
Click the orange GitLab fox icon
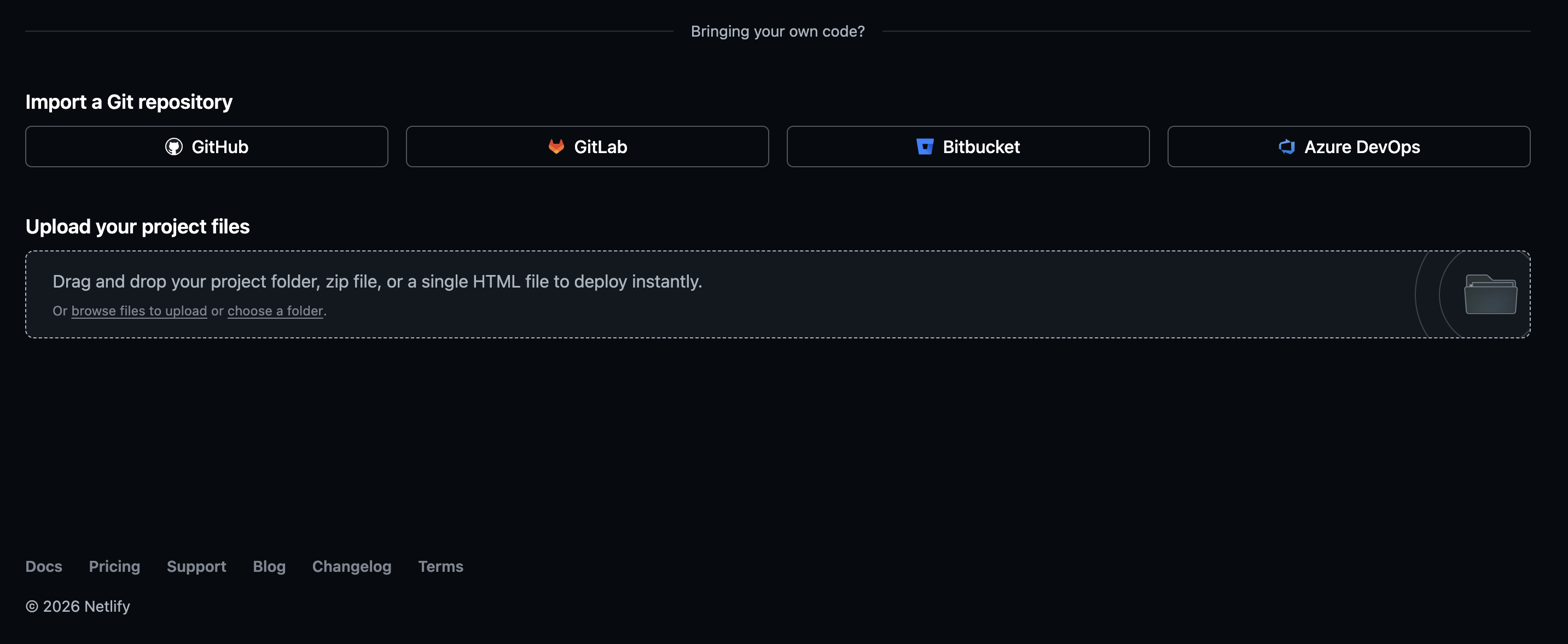point(556,147)
